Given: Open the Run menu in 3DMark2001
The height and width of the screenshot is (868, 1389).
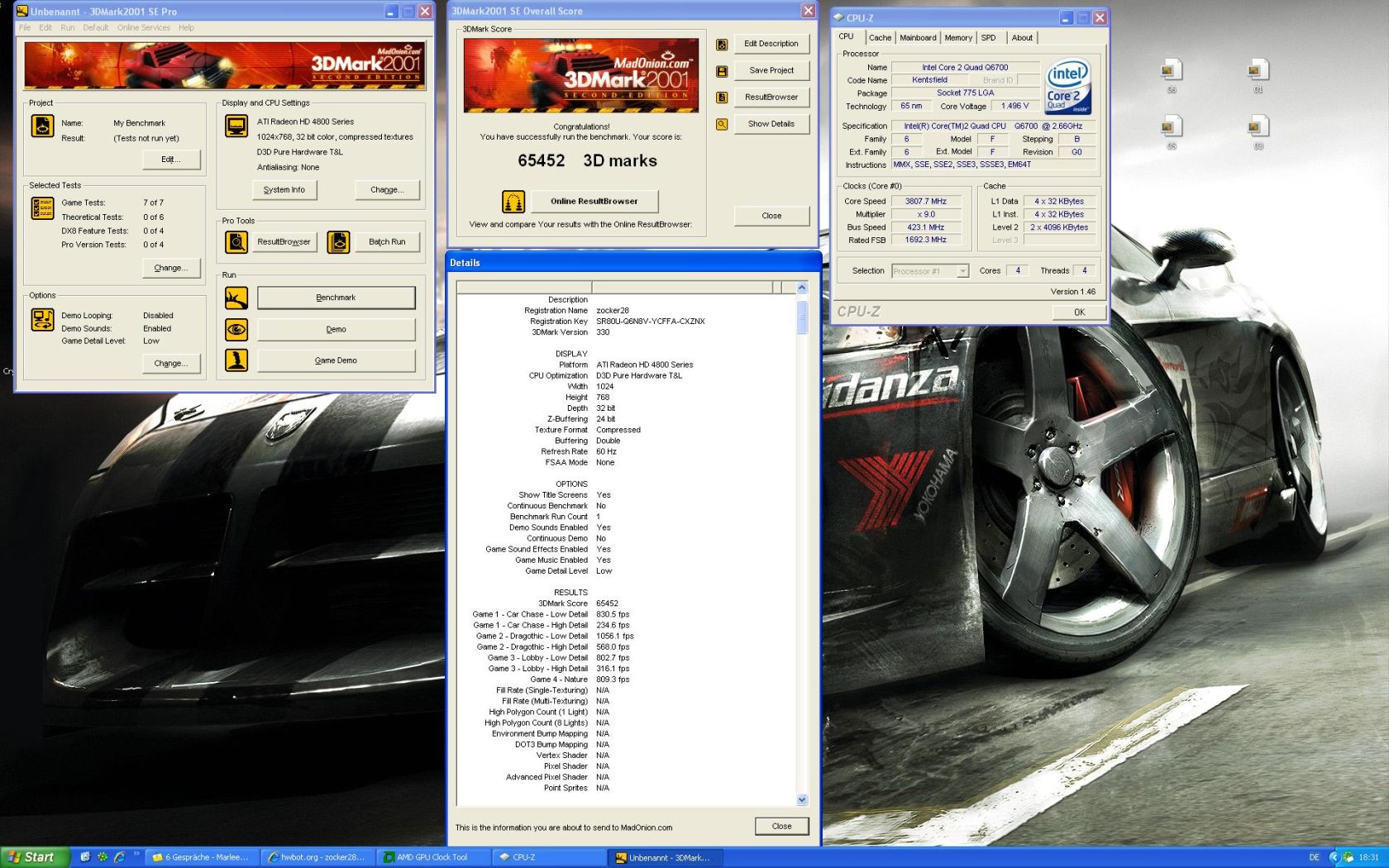Looking at the screenshot, I should point(68,27).
